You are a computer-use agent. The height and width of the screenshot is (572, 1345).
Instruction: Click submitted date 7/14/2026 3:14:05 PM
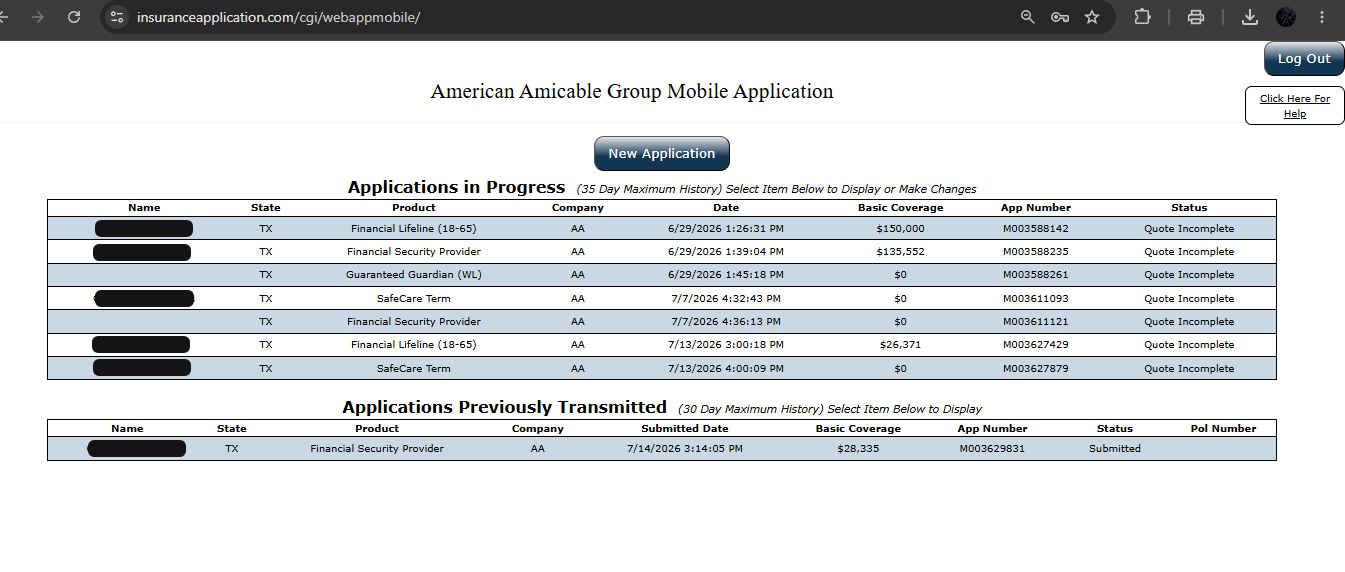click(684, 448)
